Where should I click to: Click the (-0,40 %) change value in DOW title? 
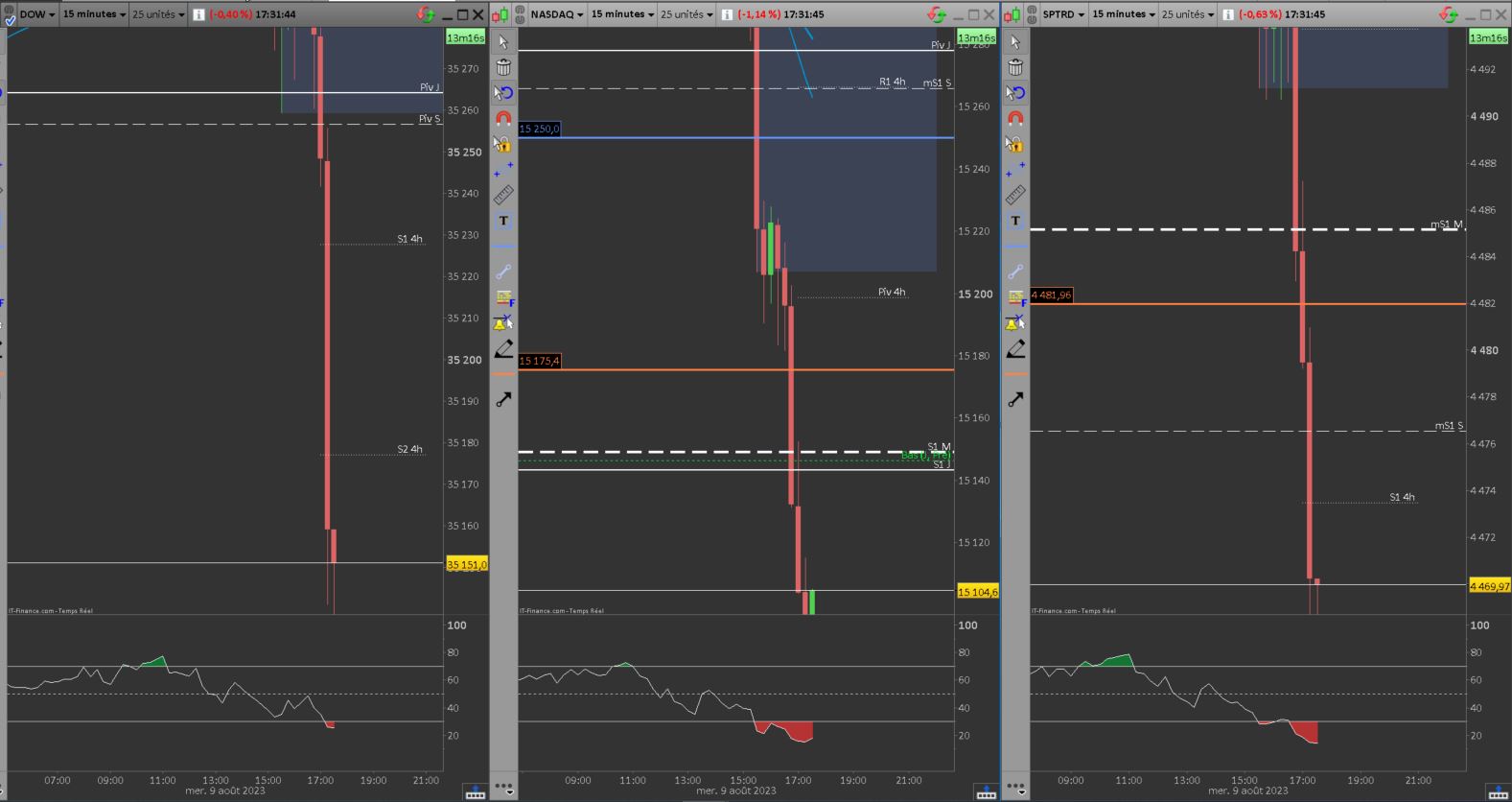[230, 14]
